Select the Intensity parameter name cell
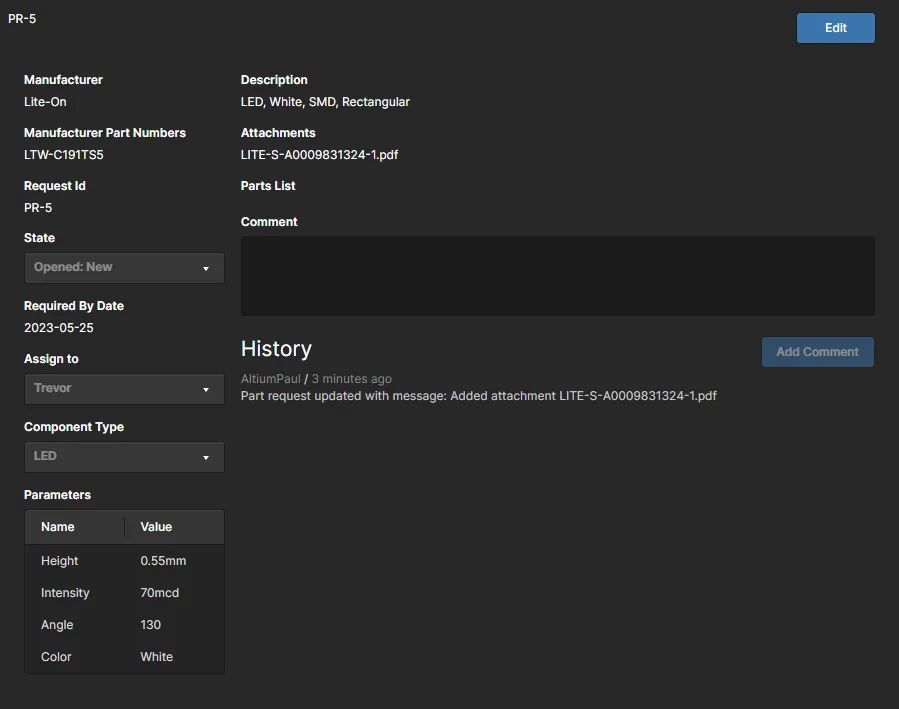 65,593
